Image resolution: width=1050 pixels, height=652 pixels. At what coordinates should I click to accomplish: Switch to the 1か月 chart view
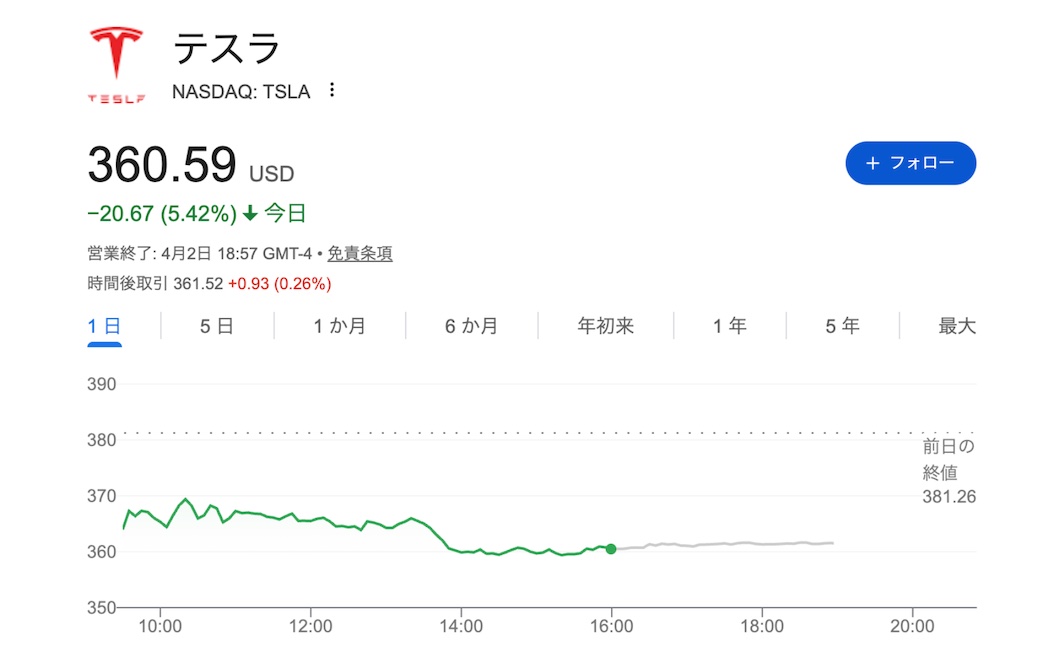(x=338, y=325)
